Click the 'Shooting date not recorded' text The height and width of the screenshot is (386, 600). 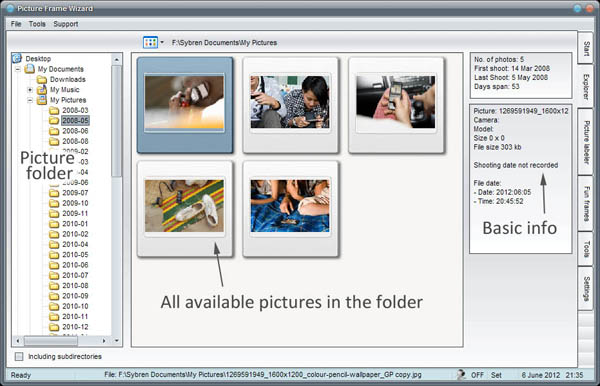[x=516, y=165]
